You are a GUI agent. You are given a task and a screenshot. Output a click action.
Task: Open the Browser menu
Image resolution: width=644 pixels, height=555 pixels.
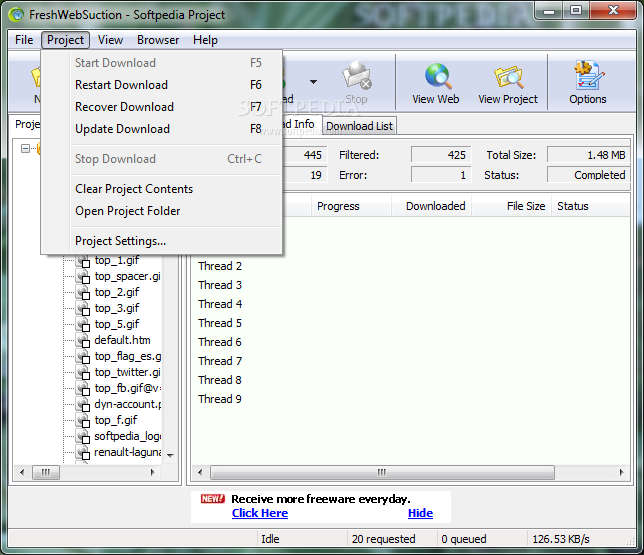coord(158,40)
